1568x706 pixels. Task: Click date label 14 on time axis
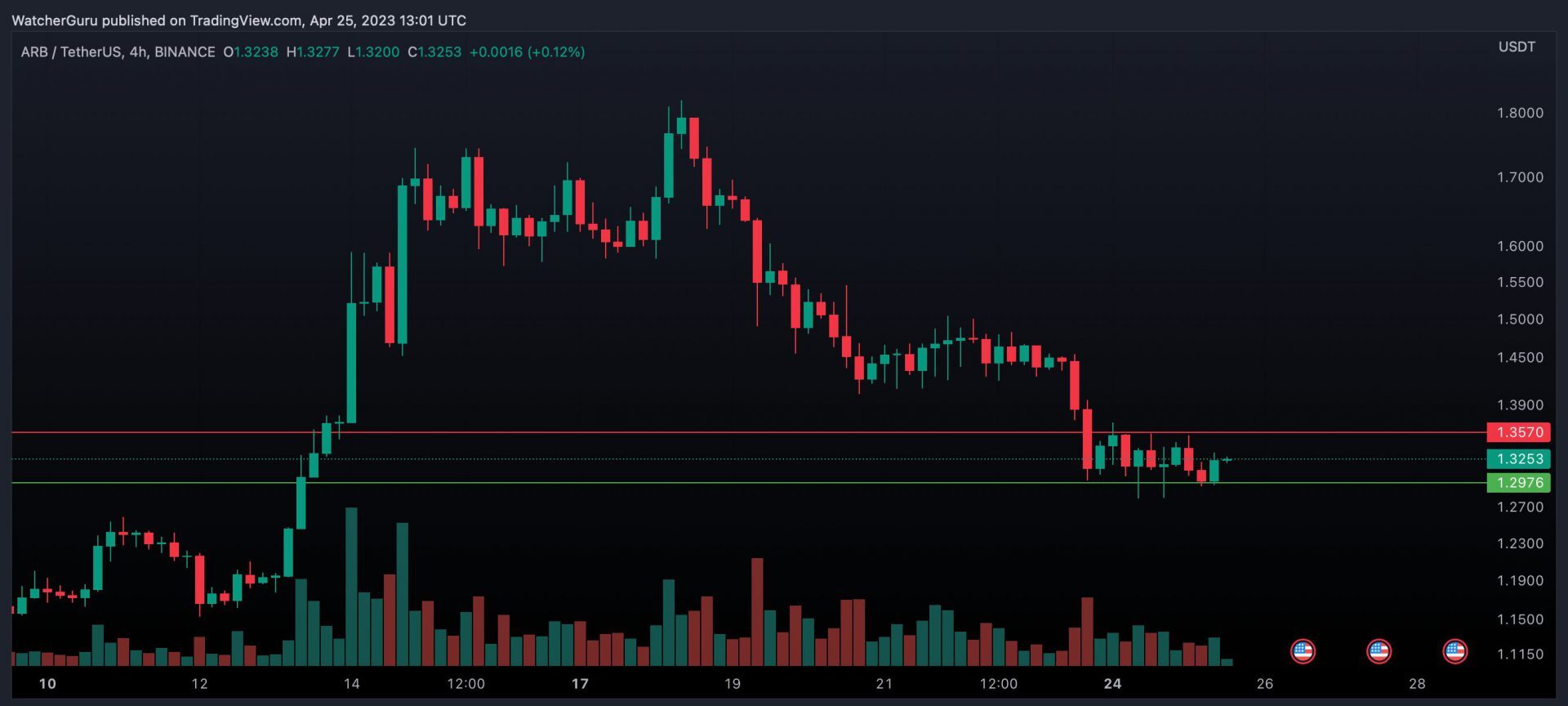pyautogui.click(x=351, y=684)
